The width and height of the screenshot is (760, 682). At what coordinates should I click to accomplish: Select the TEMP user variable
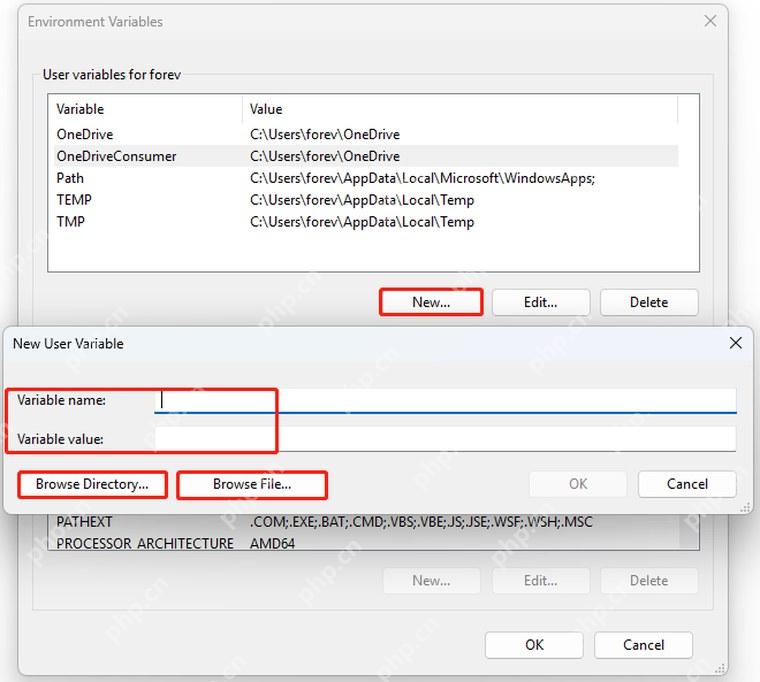point(366,200)
